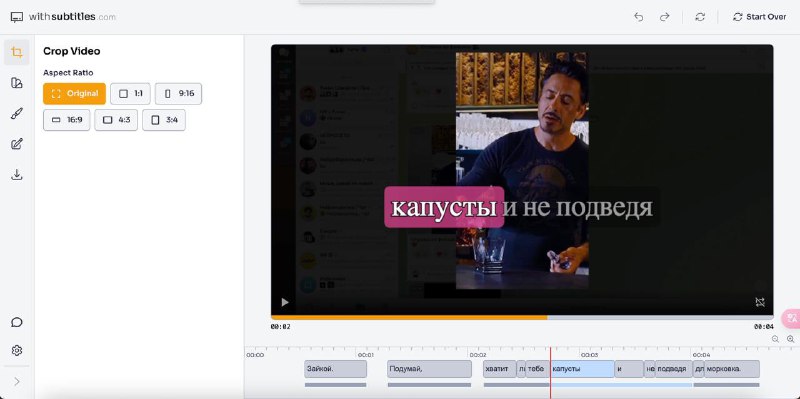Open the settings gear icon

coord(17,351)
